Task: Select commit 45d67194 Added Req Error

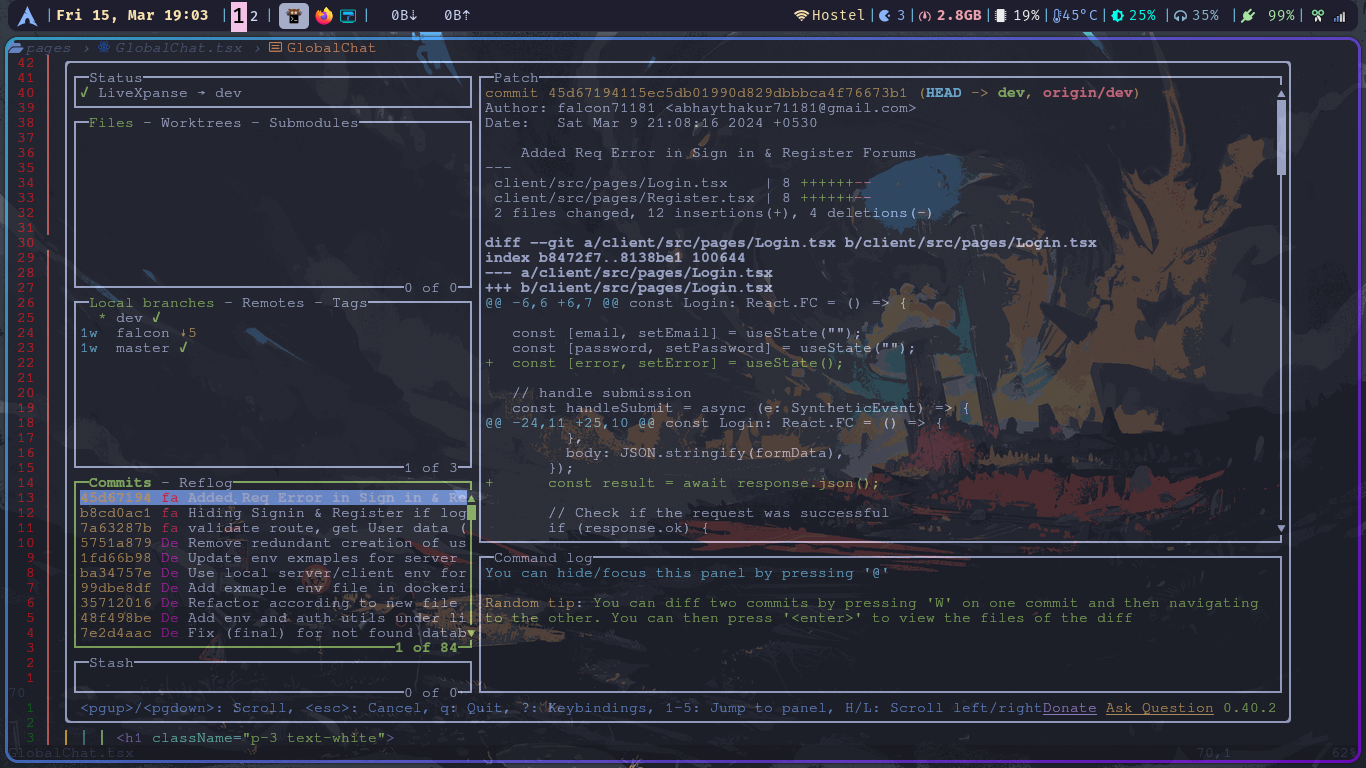Action: 273,498
